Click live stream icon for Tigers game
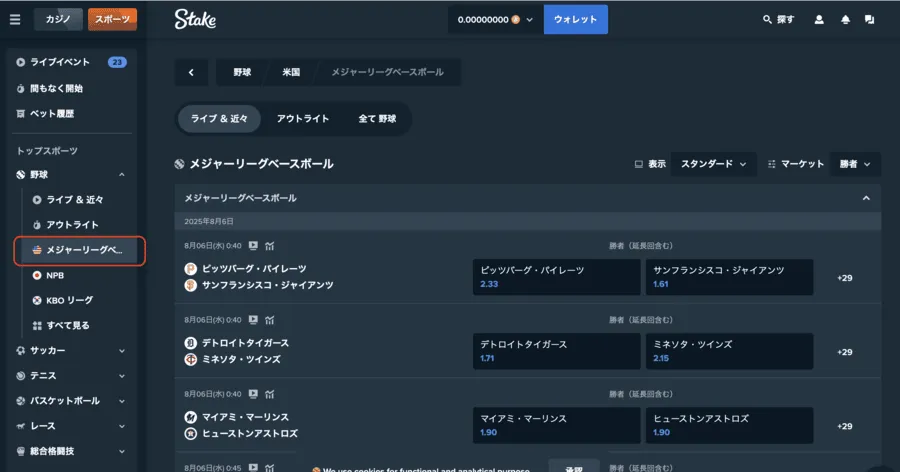This screenshot has height=472, width=900. (253, 320)
